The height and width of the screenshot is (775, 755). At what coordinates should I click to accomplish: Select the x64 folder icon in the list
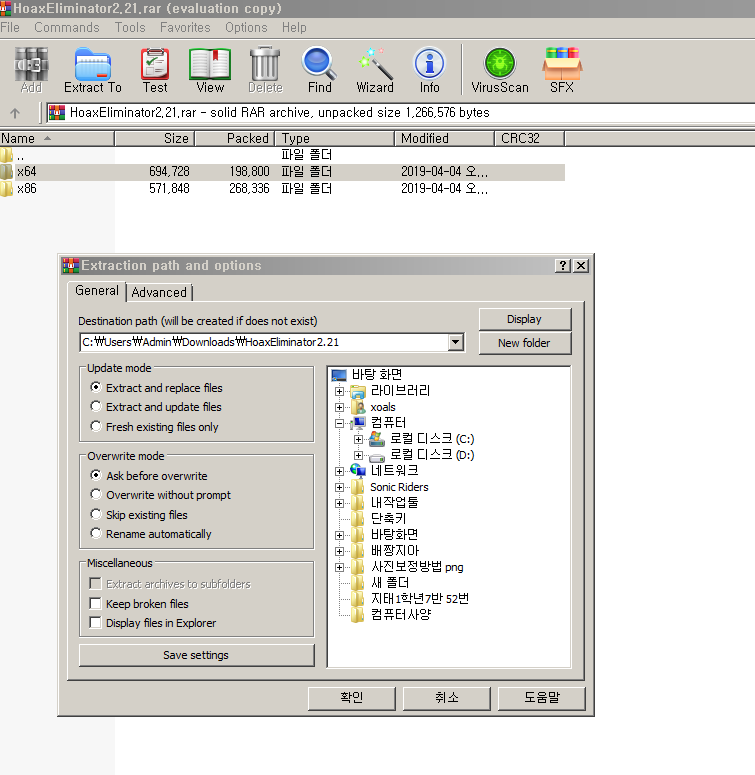[6, 172]
